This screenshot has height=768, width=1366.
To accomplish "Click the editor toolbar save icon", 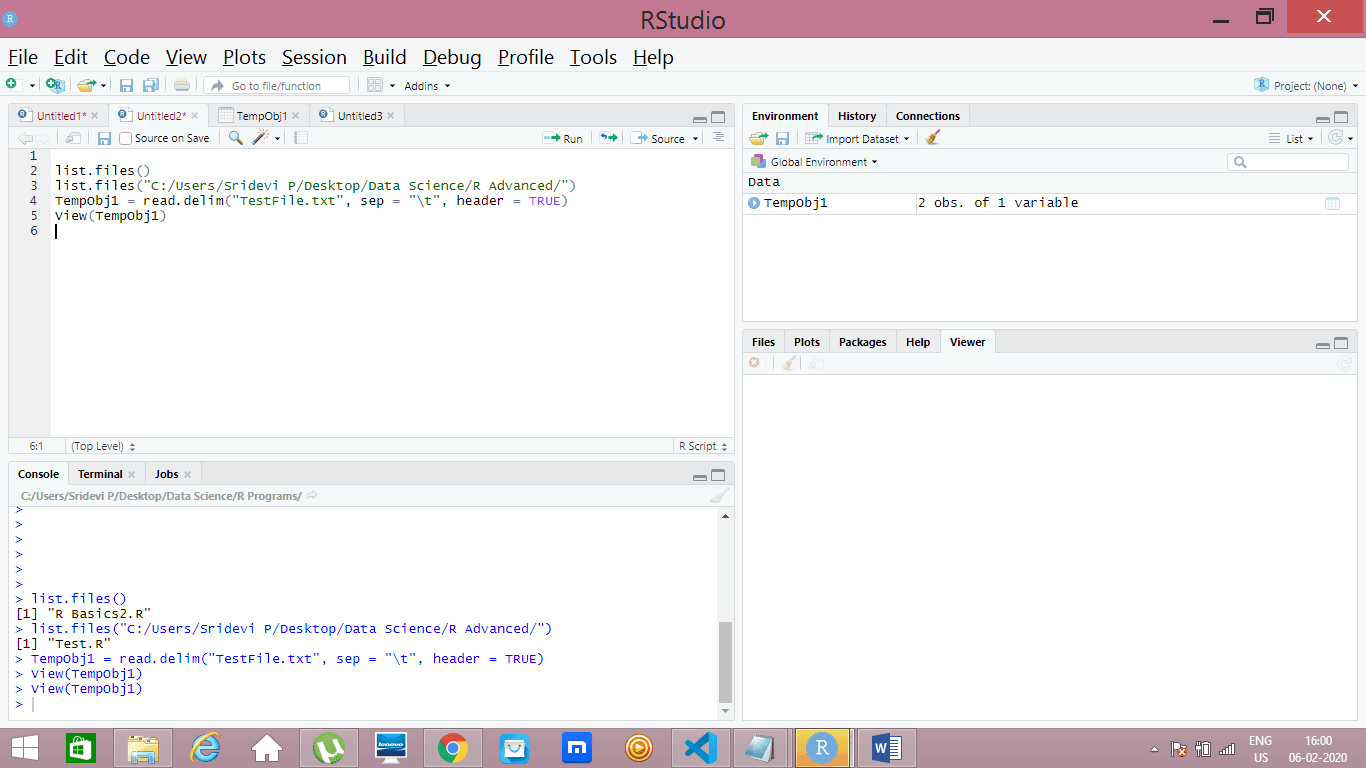I will 104,138.
